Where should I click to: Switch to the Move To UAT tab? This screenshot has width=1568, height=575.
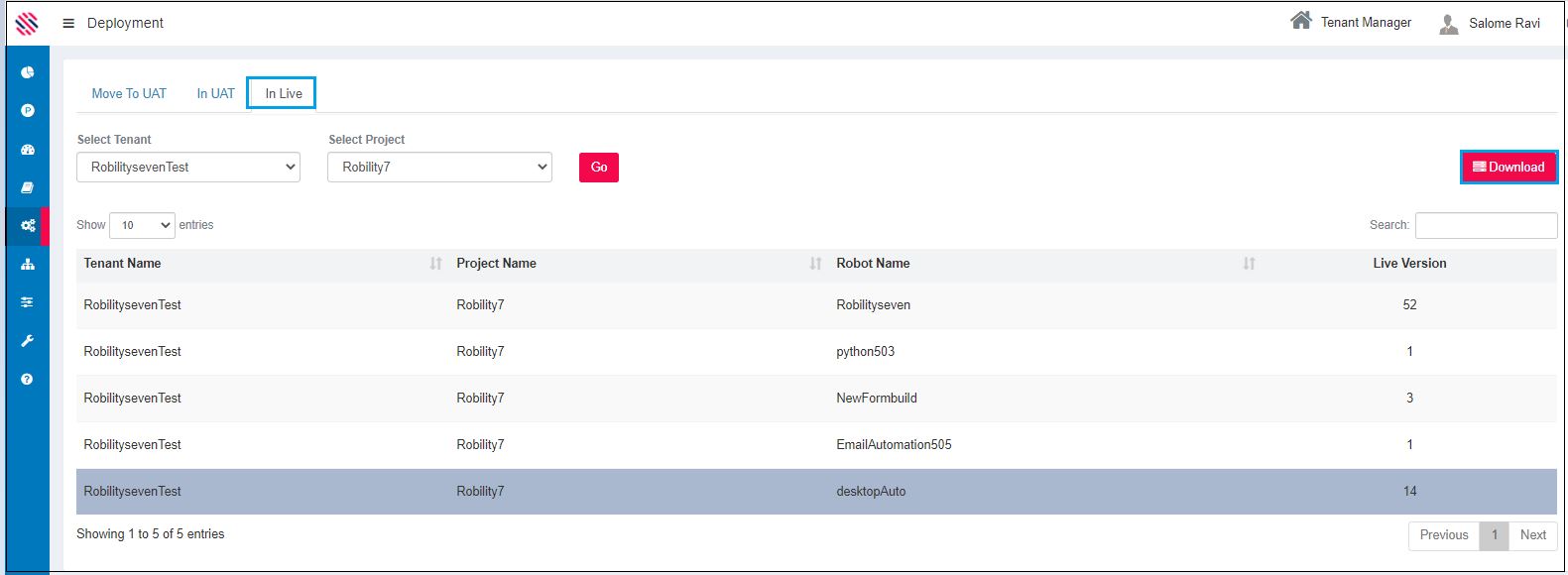pyautogui.click(x=129, y=94)
